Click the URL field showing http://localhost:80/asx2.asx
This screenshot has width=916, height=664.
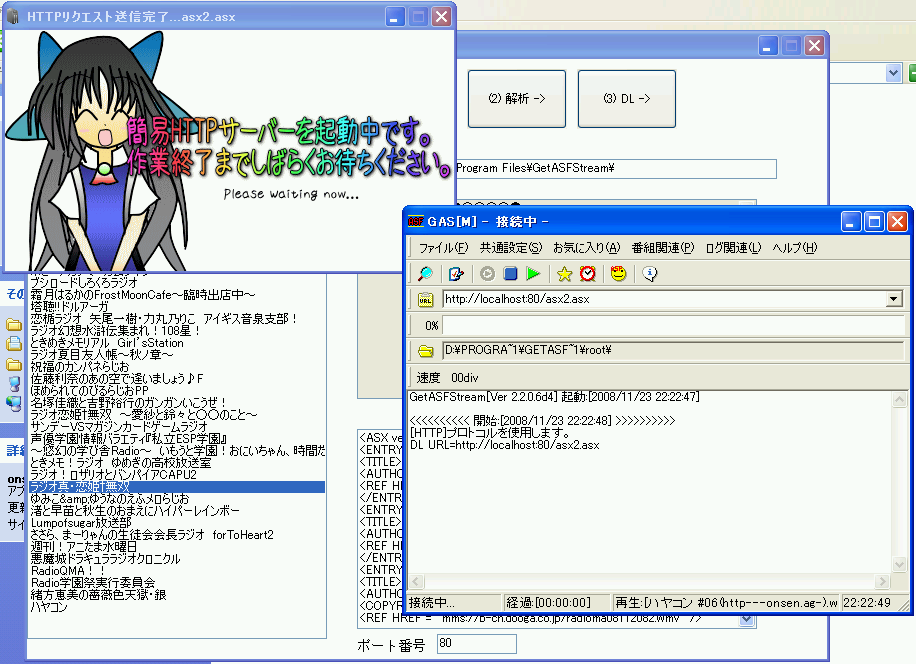[x=664, y=299]
